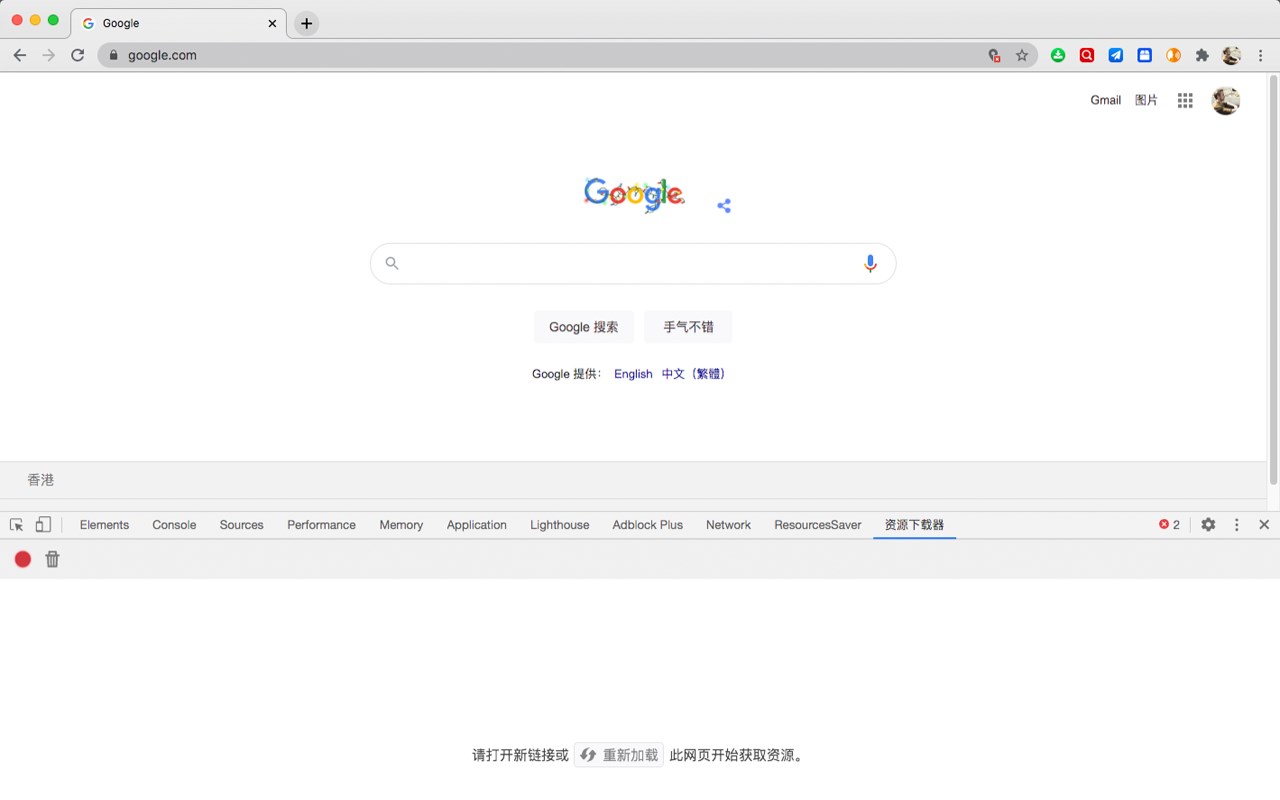Open DevTools settings gear

pos(1208,525)
